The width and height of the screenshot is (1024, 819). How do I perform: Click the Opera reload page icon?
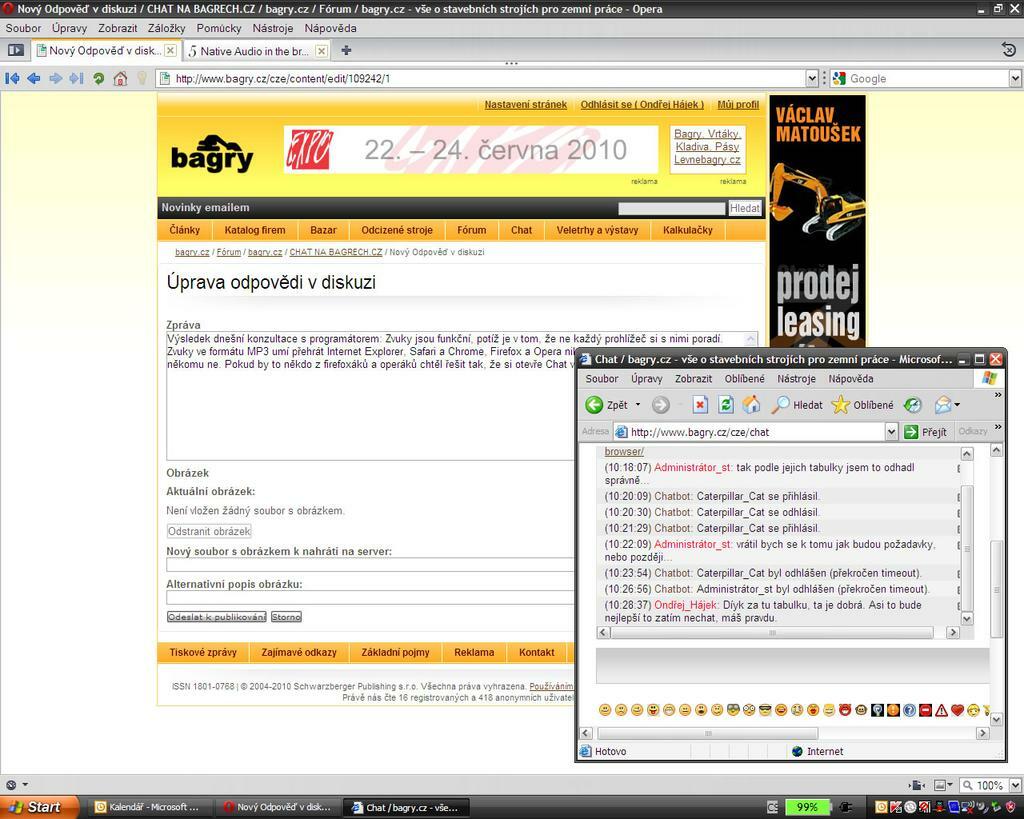(x=98, y=78)
